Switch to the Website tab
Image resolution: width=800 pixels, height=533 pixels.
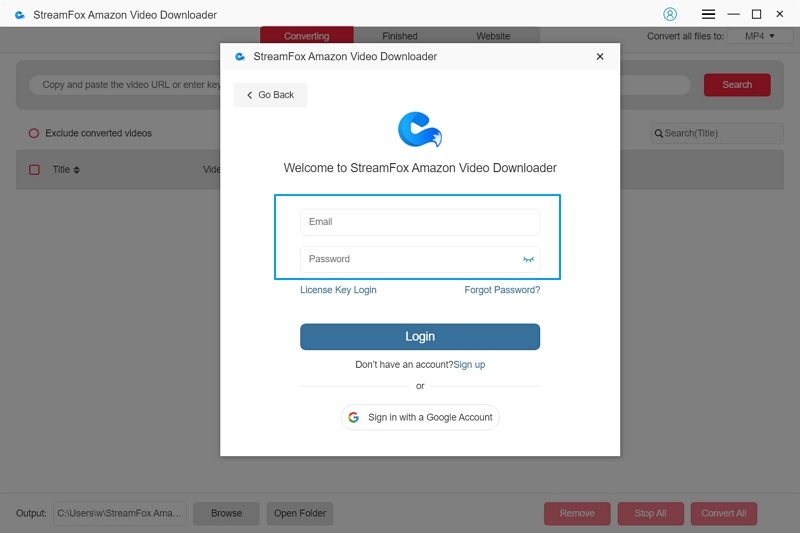pos(493,36)
